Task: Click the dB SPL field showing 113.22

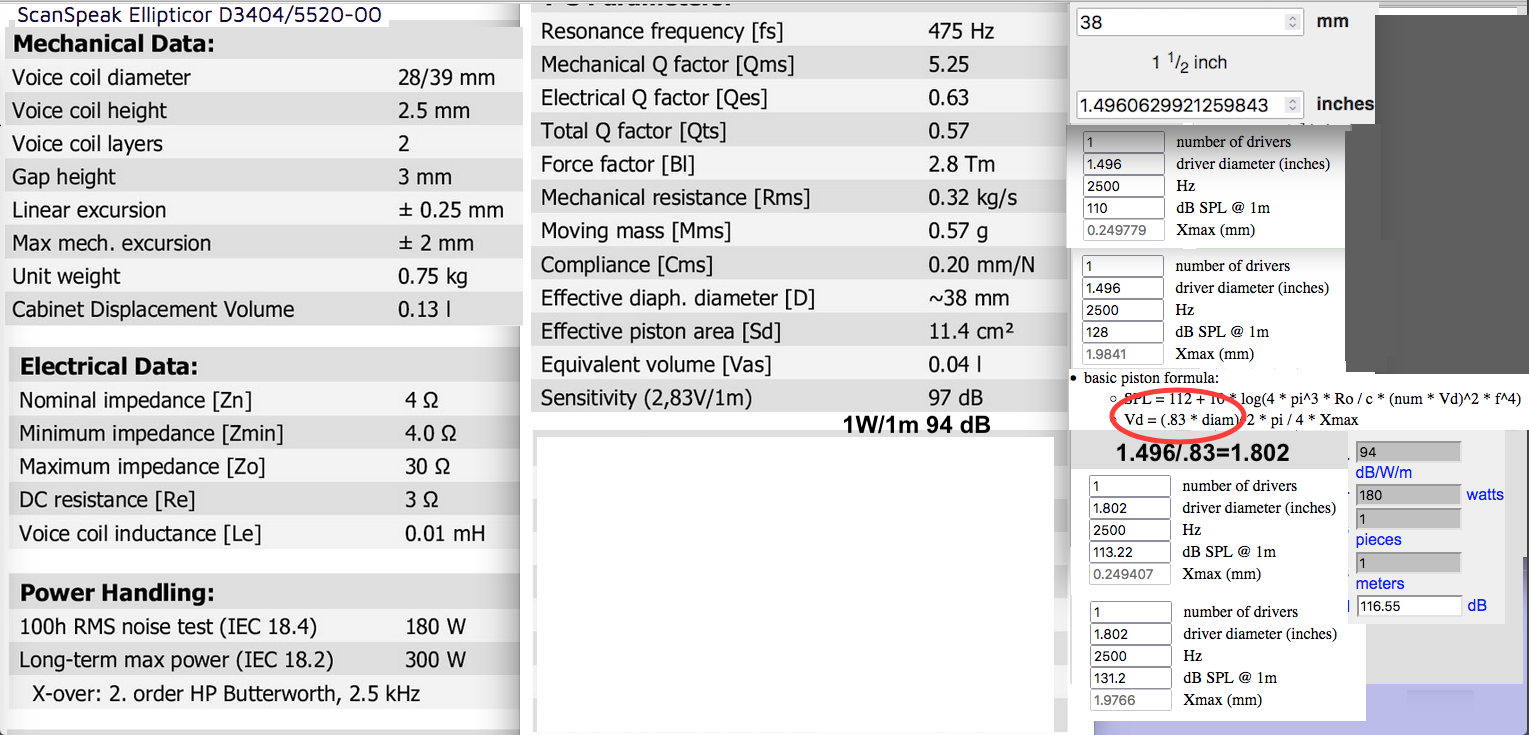Action: (1130, 552)
